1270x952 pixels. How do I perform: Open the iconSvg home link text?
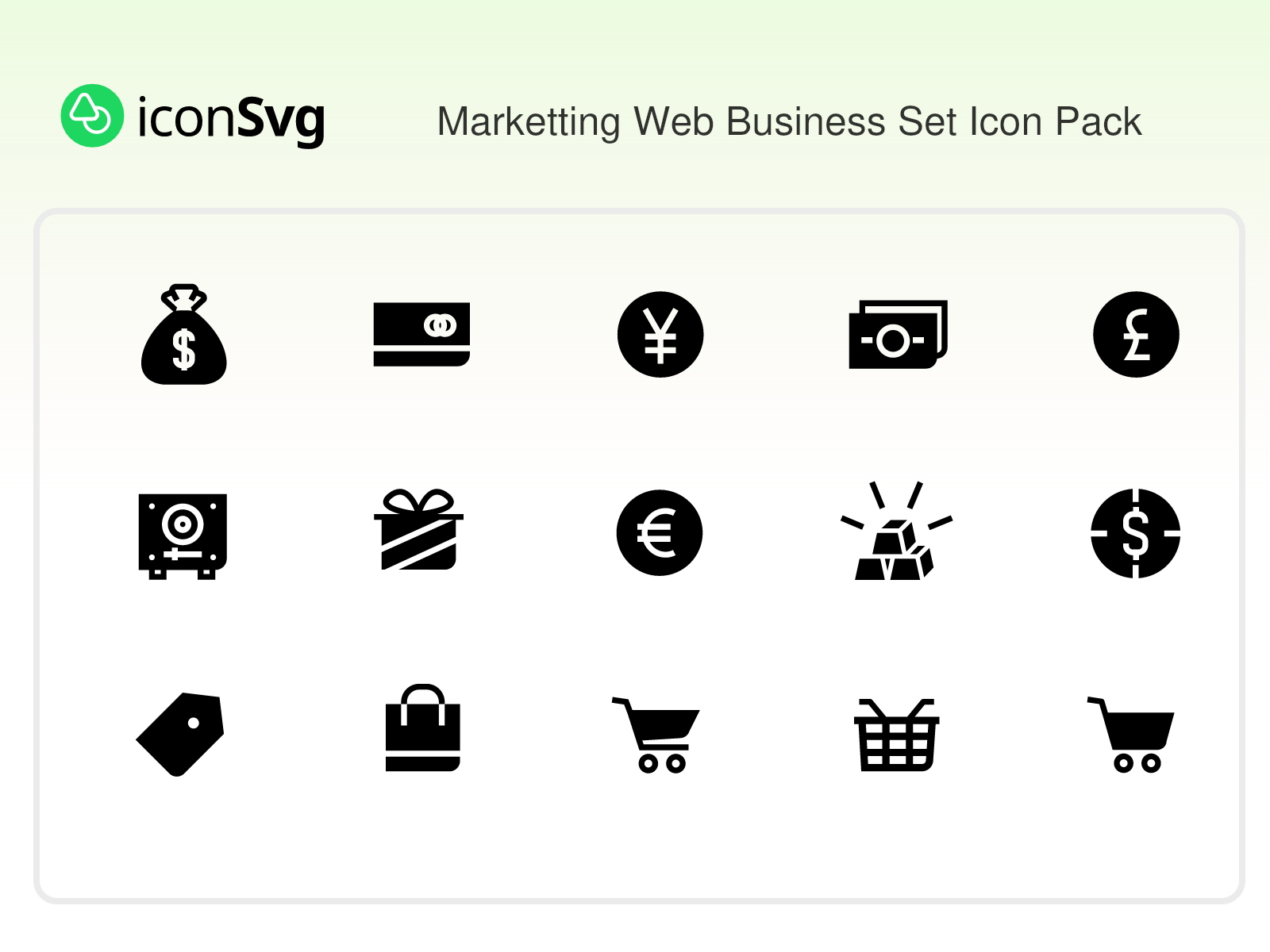231,119
